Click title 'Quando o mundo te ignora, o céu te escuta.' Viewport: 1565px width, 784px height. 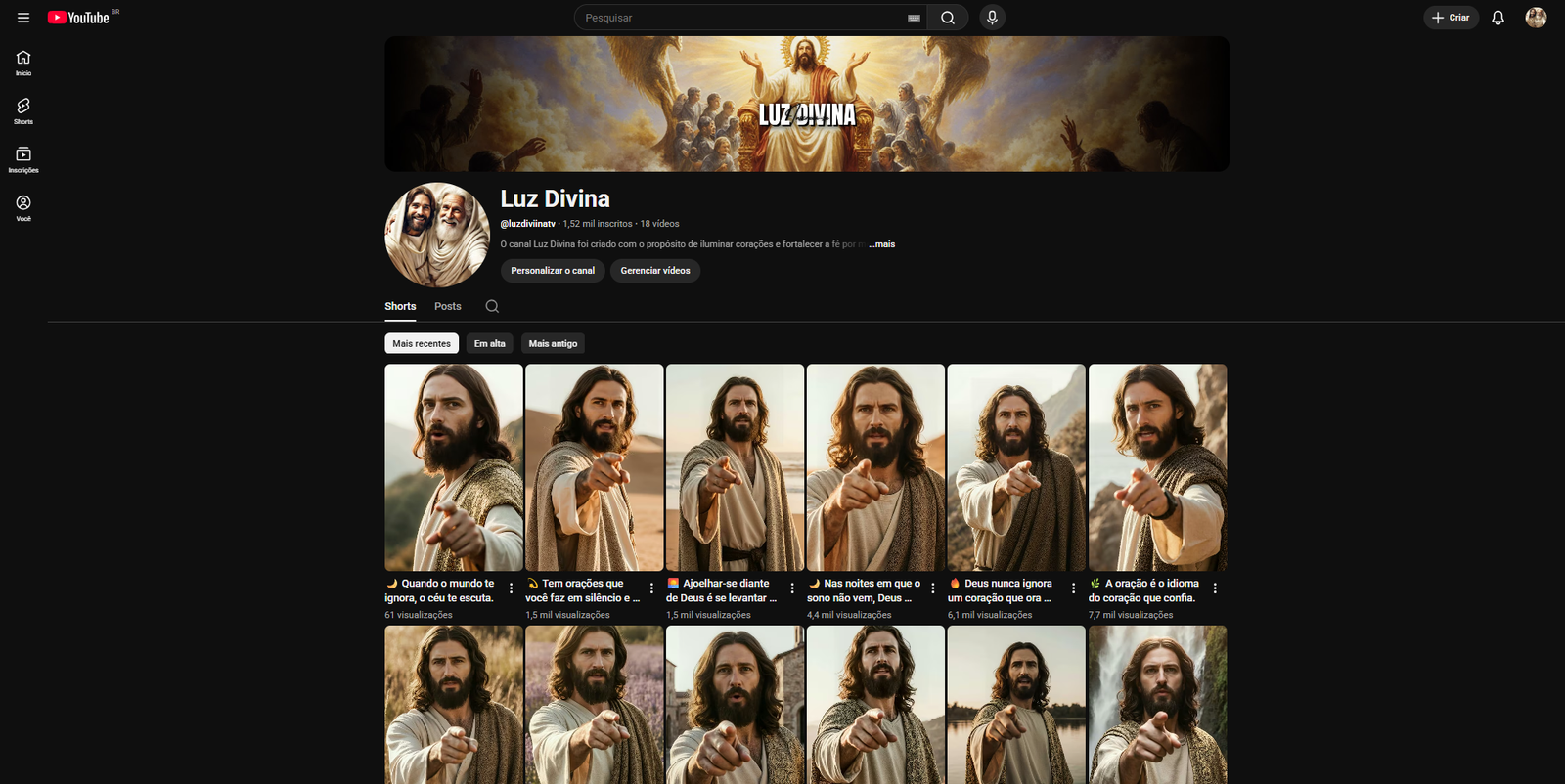440,590
